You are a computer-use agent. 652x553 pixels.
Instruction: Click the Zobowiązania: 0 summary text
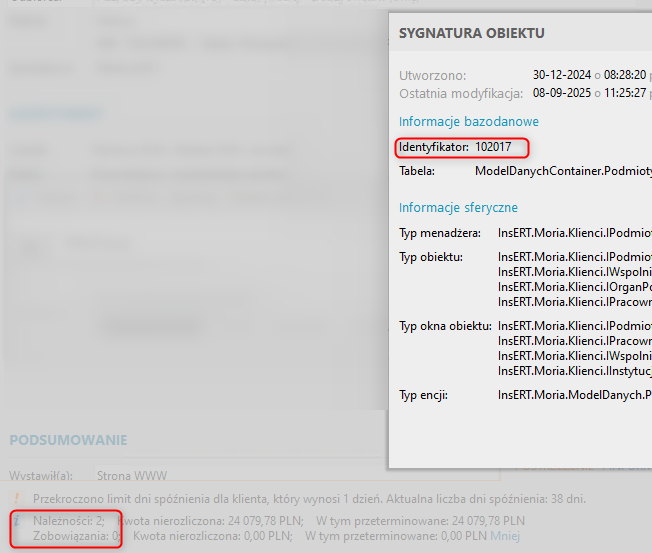click(x=74, y=537)
